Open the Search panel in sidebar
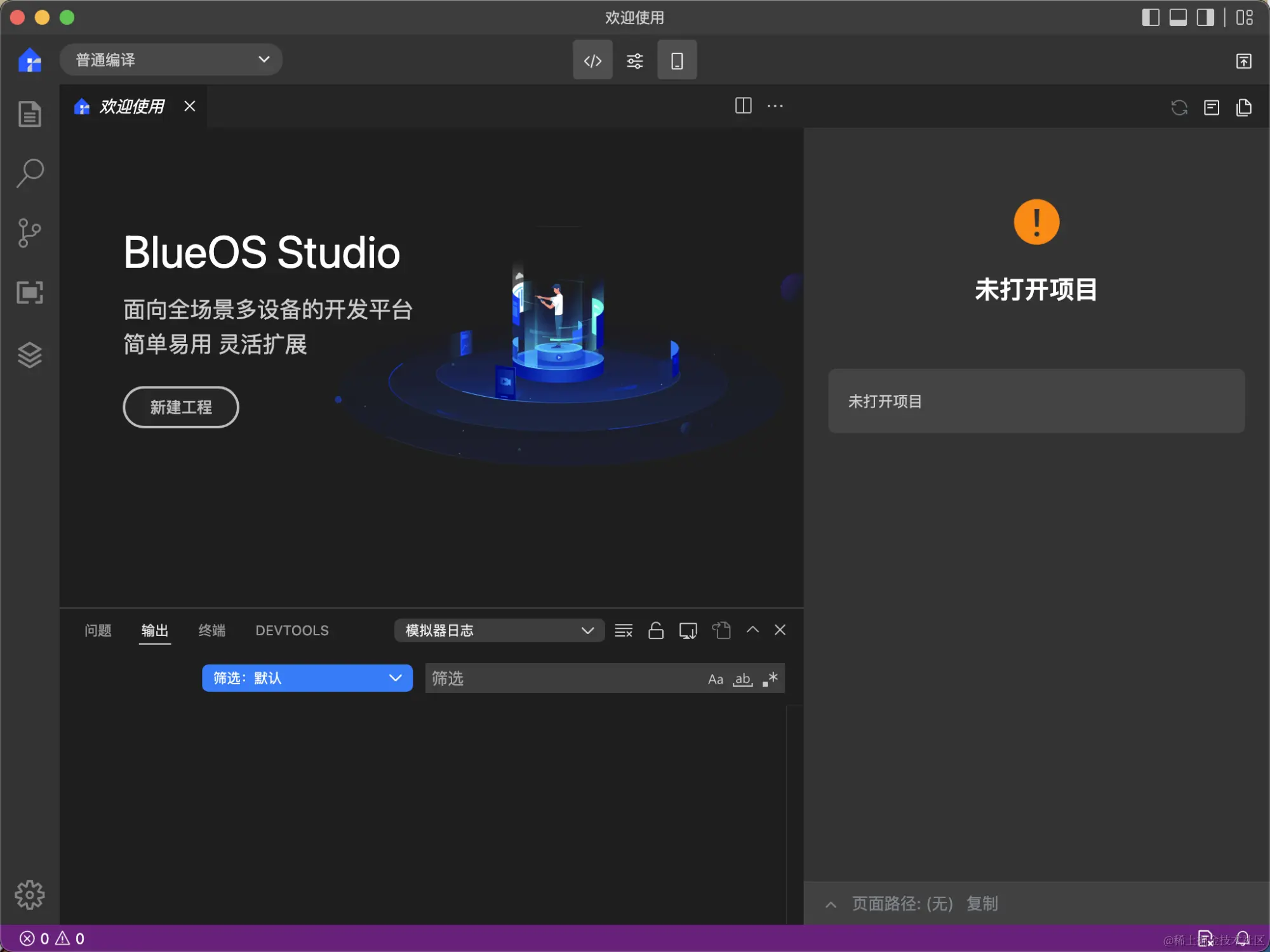Image resolution: width=1270 pixels, height=952 pixels. click(x=29, y=172)
